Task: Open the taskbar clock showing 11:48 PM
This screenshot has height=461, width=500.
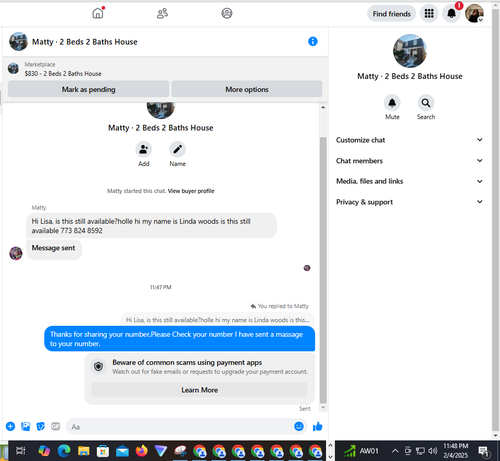Action: point(455,451)
